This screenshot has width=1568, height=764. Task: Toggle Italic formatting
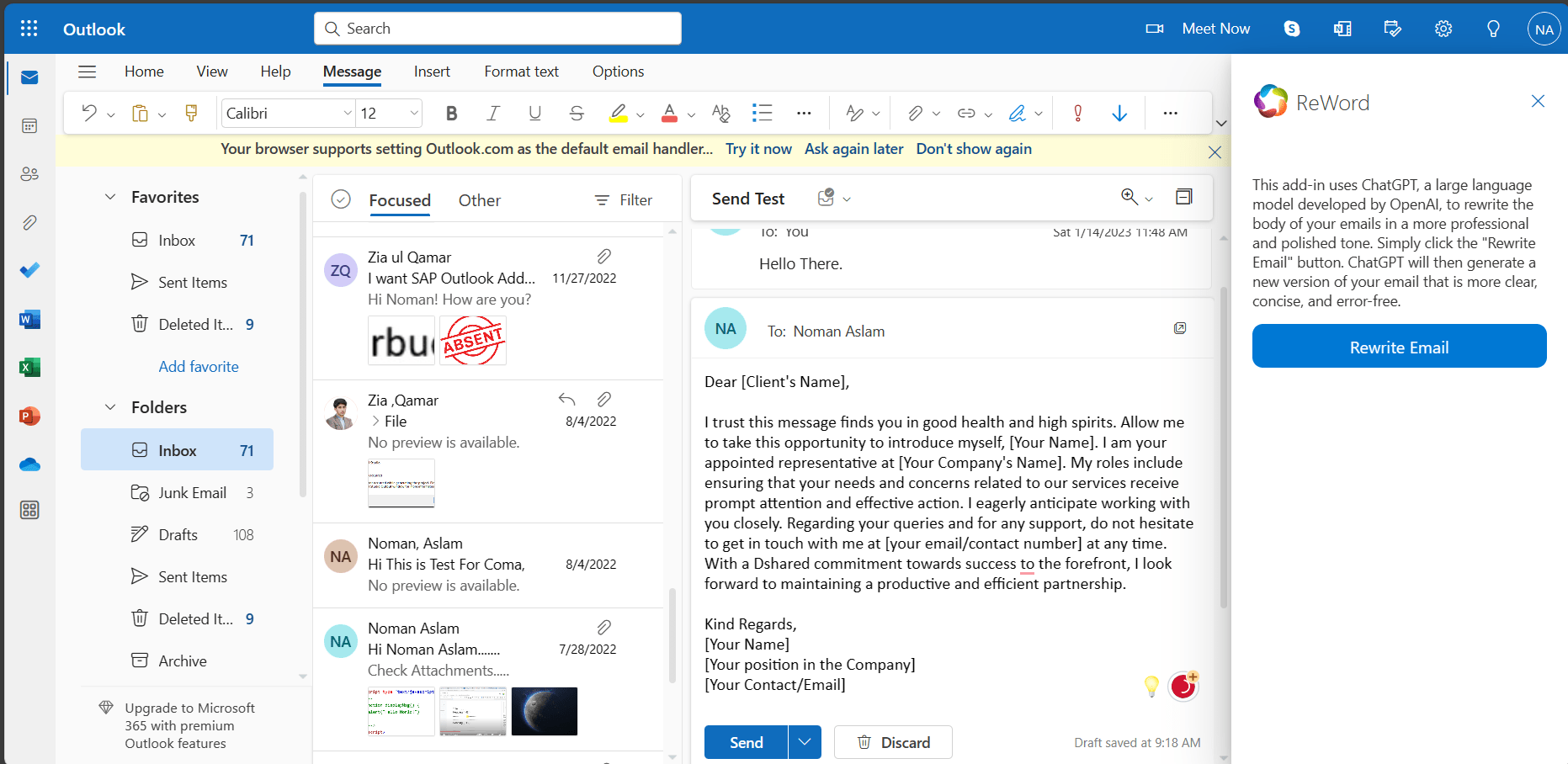tap(493, 113)
